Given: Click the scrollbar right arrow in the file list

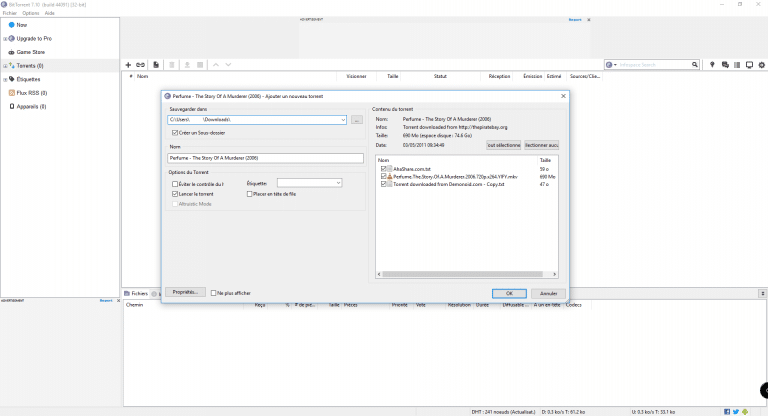Looking at the screenshot, I should point(554,274).
